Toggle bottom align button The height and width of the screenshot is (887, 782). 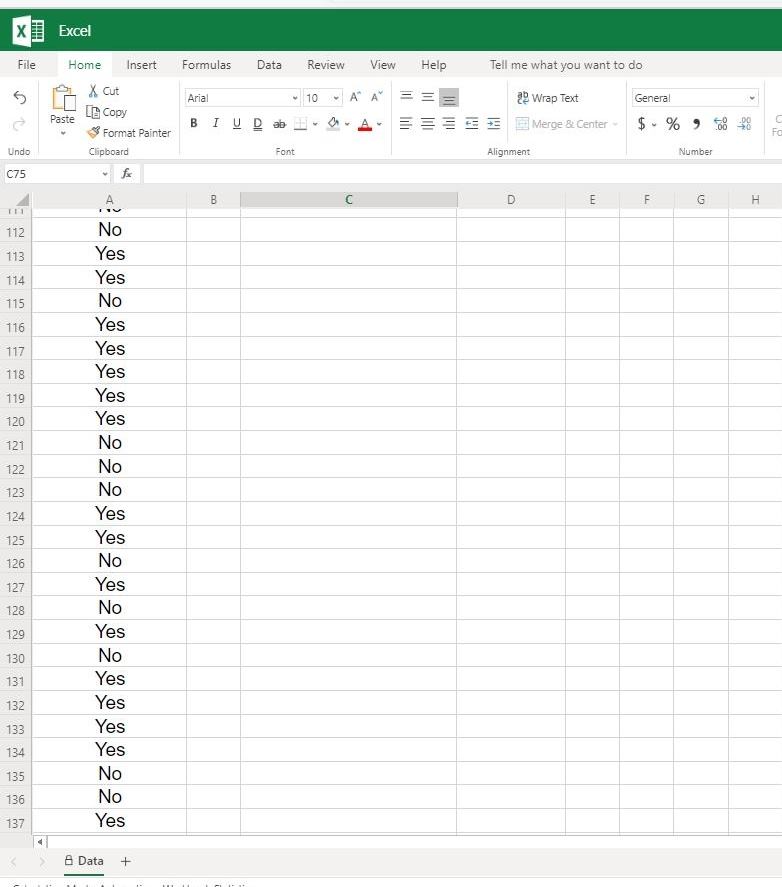tap(449, 98)
